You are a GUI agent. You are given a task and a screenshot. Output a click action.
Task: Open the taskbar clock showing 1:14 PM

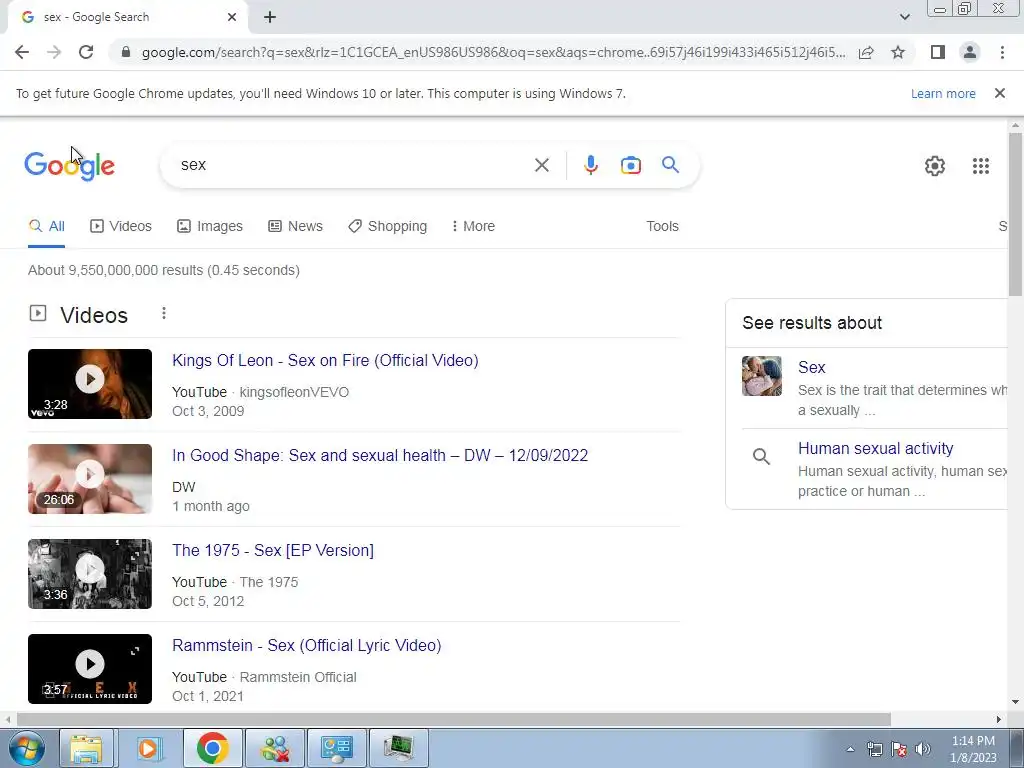(972, 749)
